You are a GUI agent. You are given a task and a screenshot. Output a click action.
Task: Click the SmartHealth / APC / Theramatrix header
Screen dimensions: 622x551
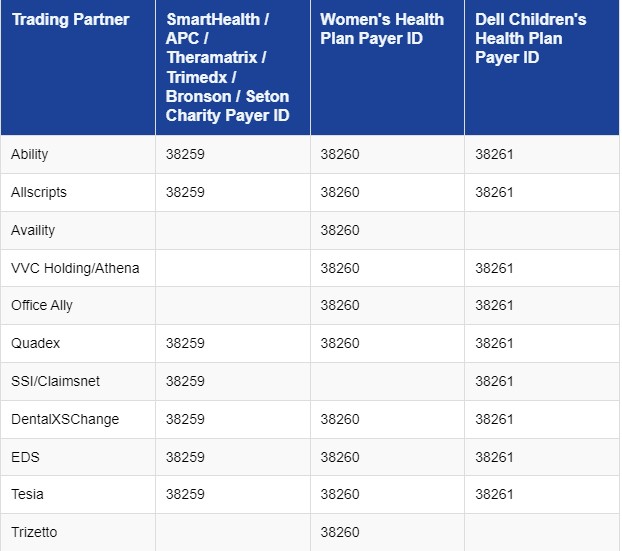click(x=227, y=67)
